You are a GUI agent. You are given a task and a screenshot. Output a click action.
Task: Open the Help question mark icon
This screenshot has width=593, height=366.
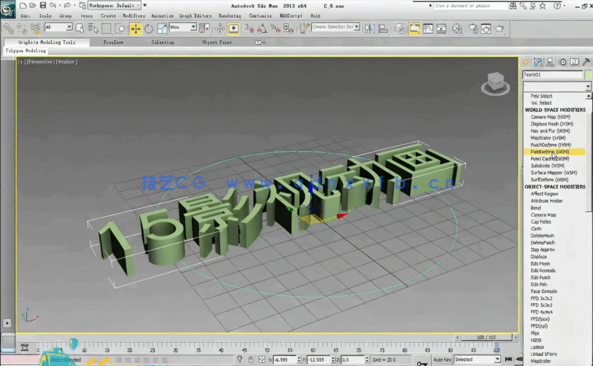(557, 6)
